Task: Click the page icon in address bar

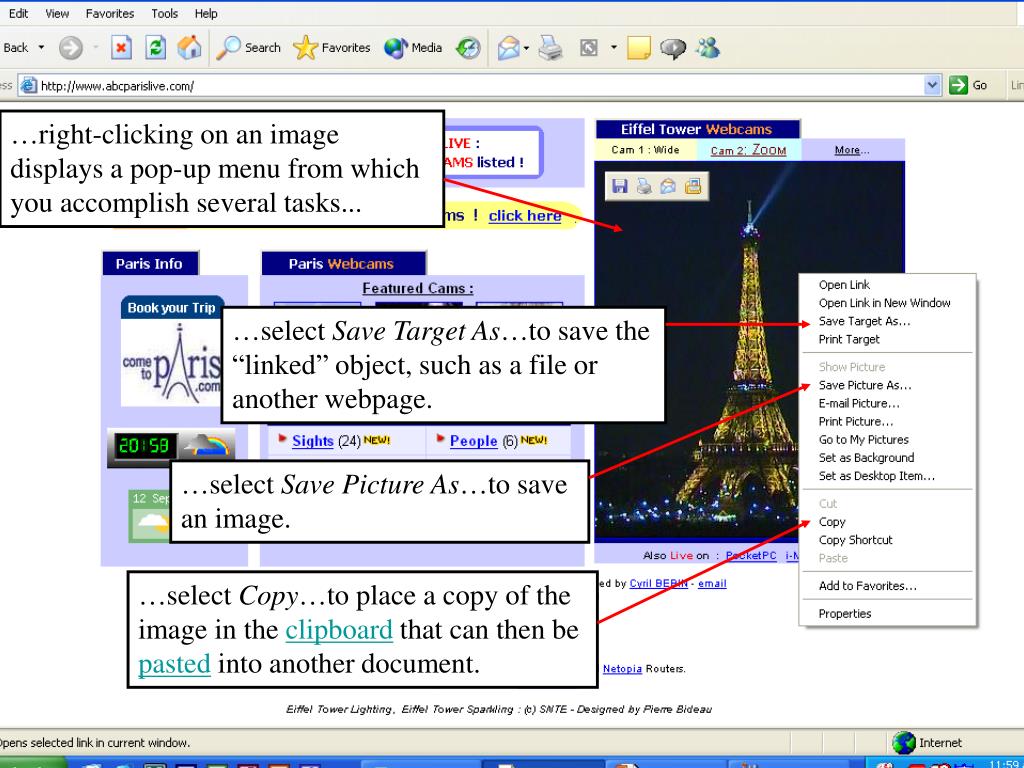Action: click(28, 86)
